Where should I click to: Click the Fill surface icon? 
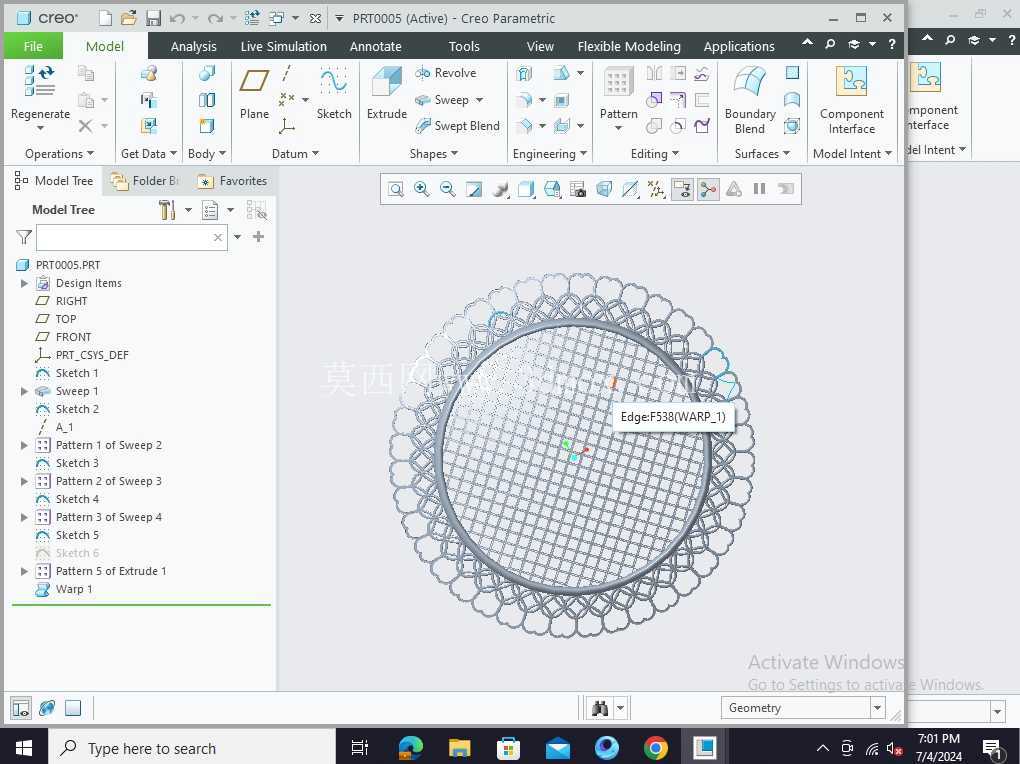click(x=792, y=73)
